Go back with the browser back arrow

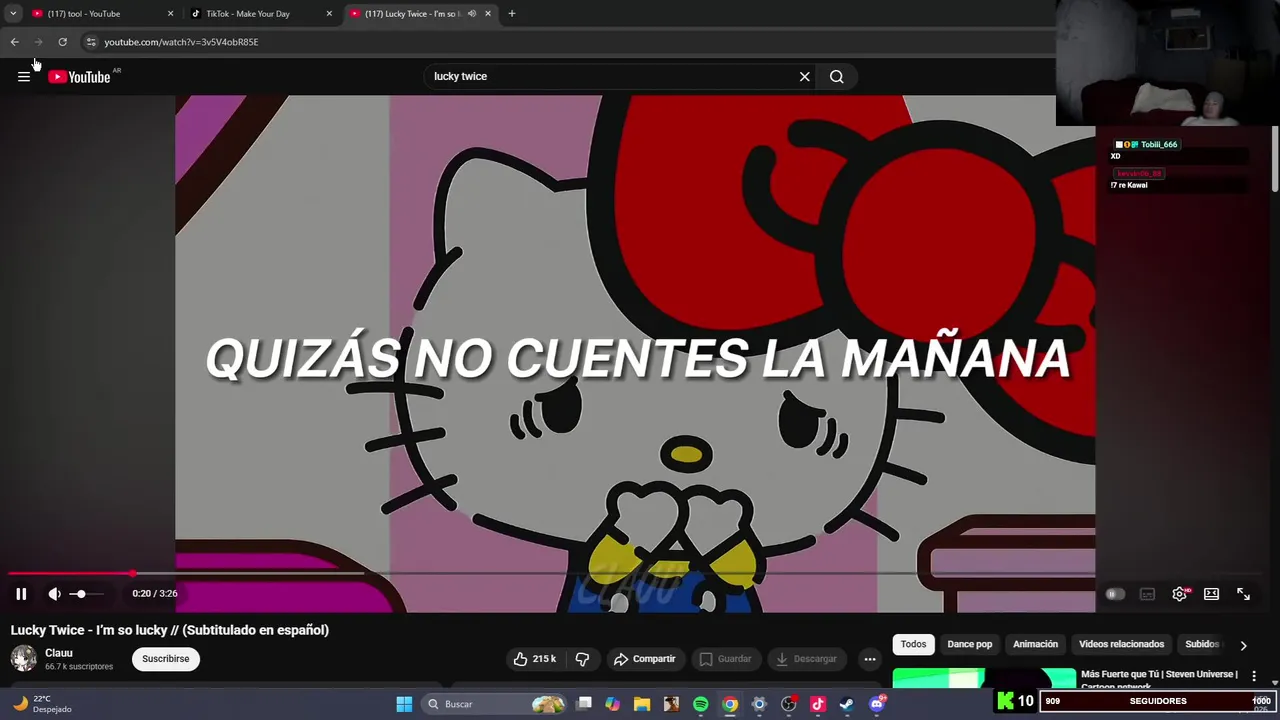(x=15, y=42)
